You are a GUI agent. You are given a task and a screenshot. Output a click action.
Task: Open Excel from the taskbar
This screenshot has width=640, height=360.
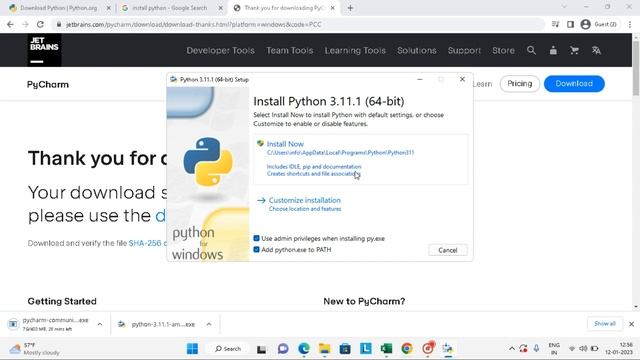coord(386,349)
